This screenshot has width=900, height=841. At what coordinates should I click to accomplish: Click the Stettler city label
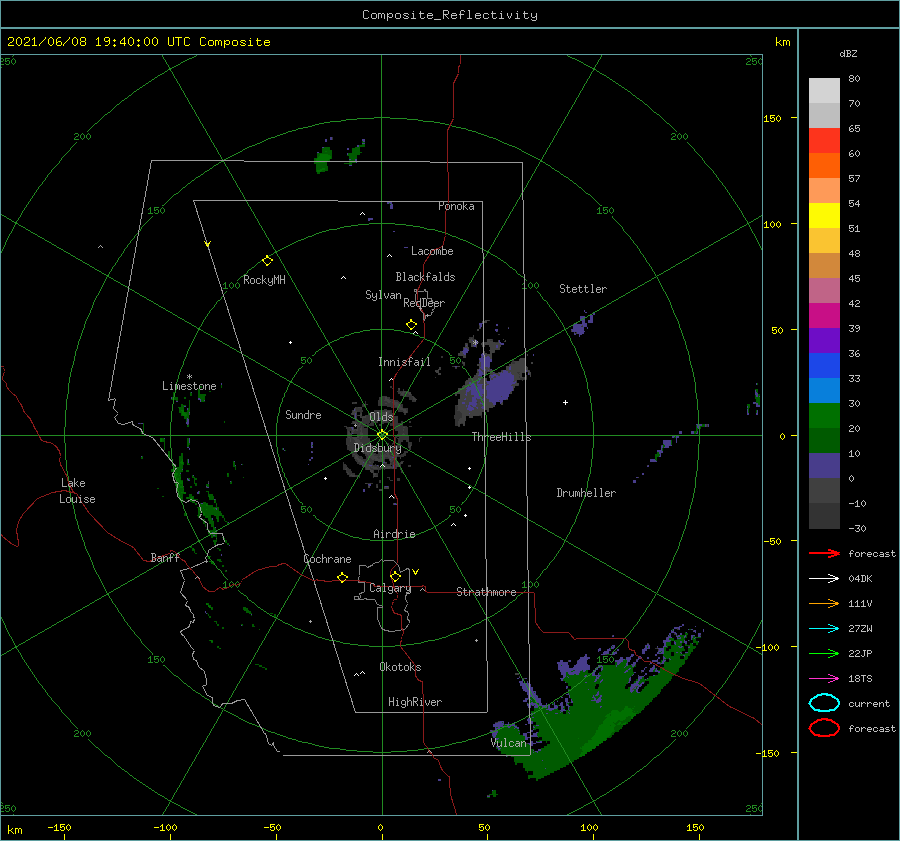pos(583,289)
